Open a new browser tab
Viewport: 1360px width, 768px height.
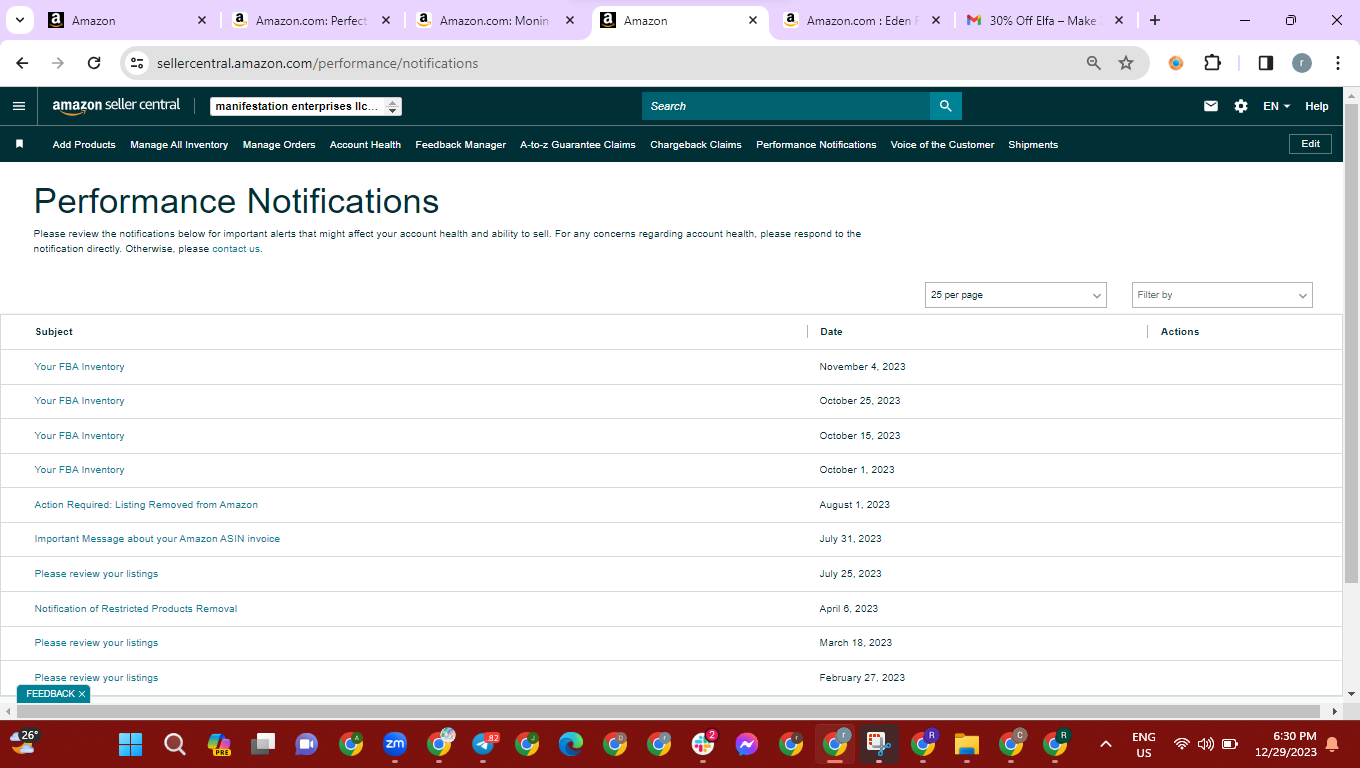tap(1155, 20)
